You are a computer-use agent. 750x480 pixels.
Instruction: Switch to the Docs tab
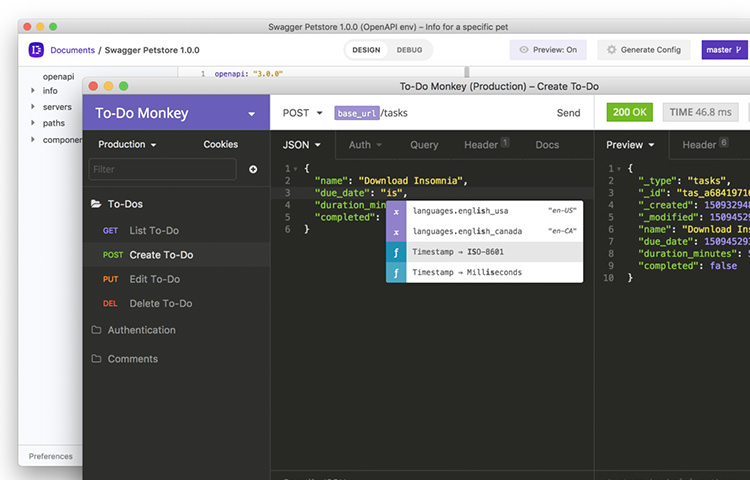point(547,145)
